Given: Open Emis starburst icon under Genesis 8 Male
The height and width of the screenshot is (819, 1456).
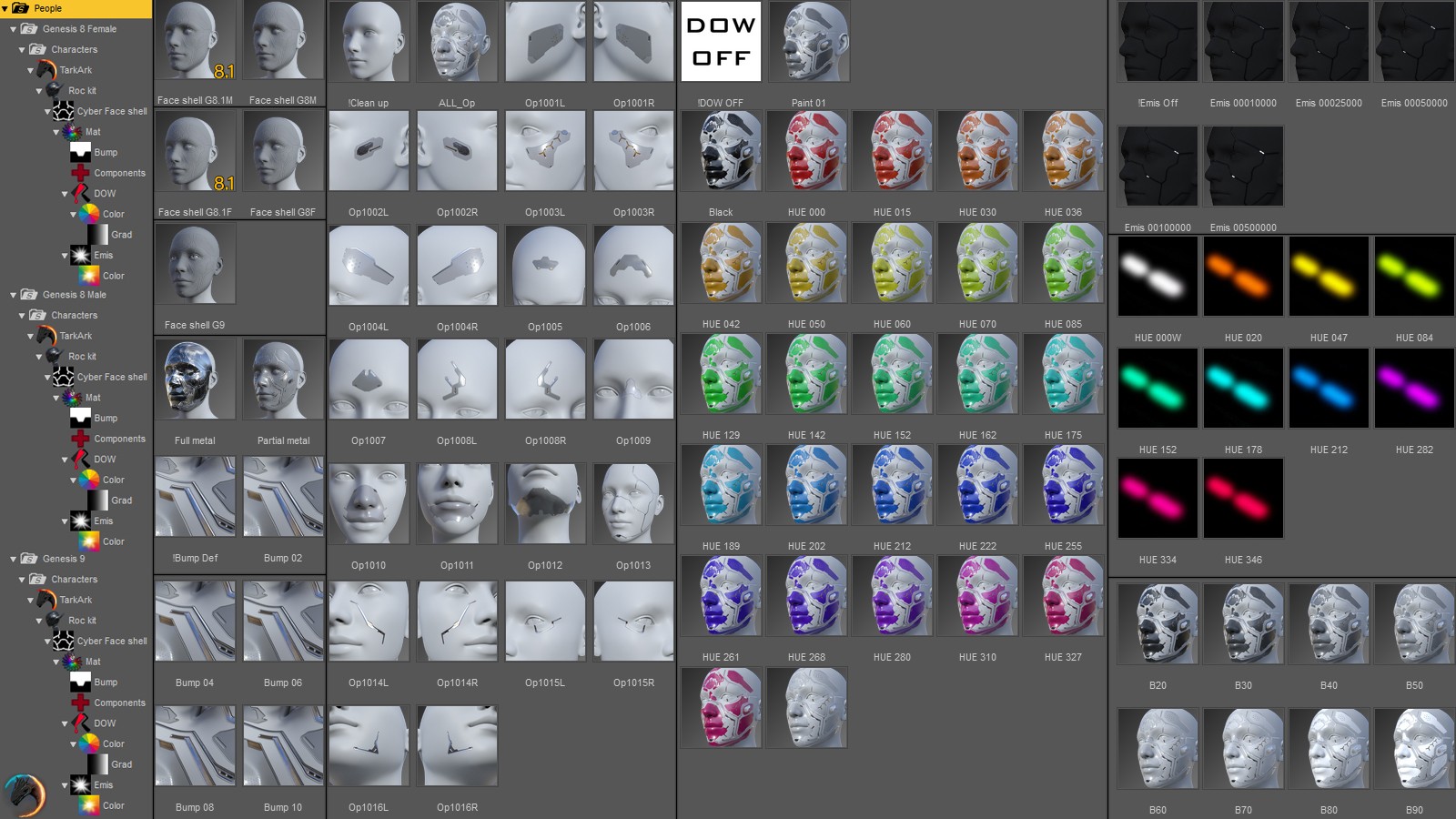Looking at the screenshot, I should click(80, 521).
